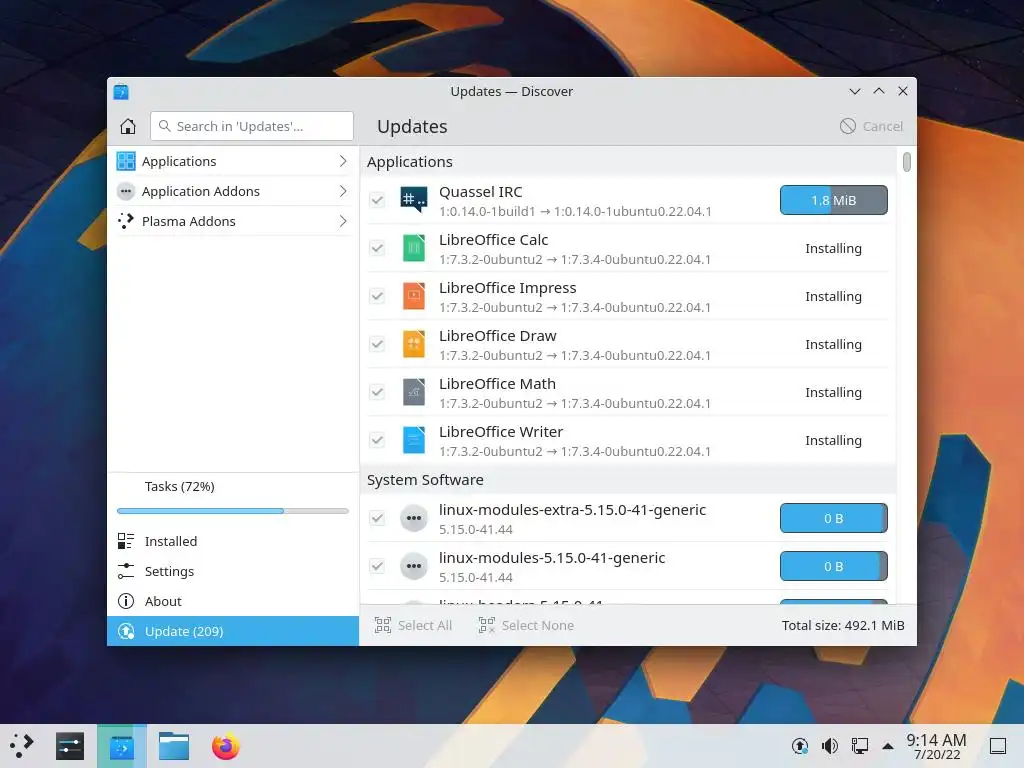
Task: Open the volume control in the system tray
Action: 829,746
